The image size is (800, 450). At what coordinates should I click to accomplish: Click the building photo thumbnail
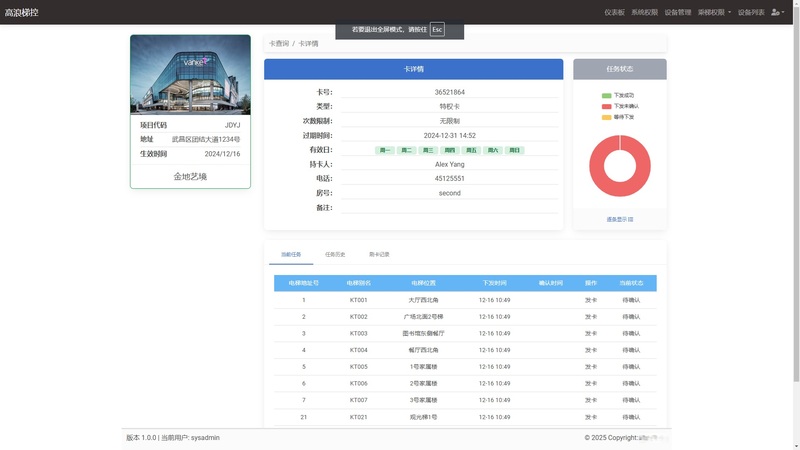coord(190,74)
